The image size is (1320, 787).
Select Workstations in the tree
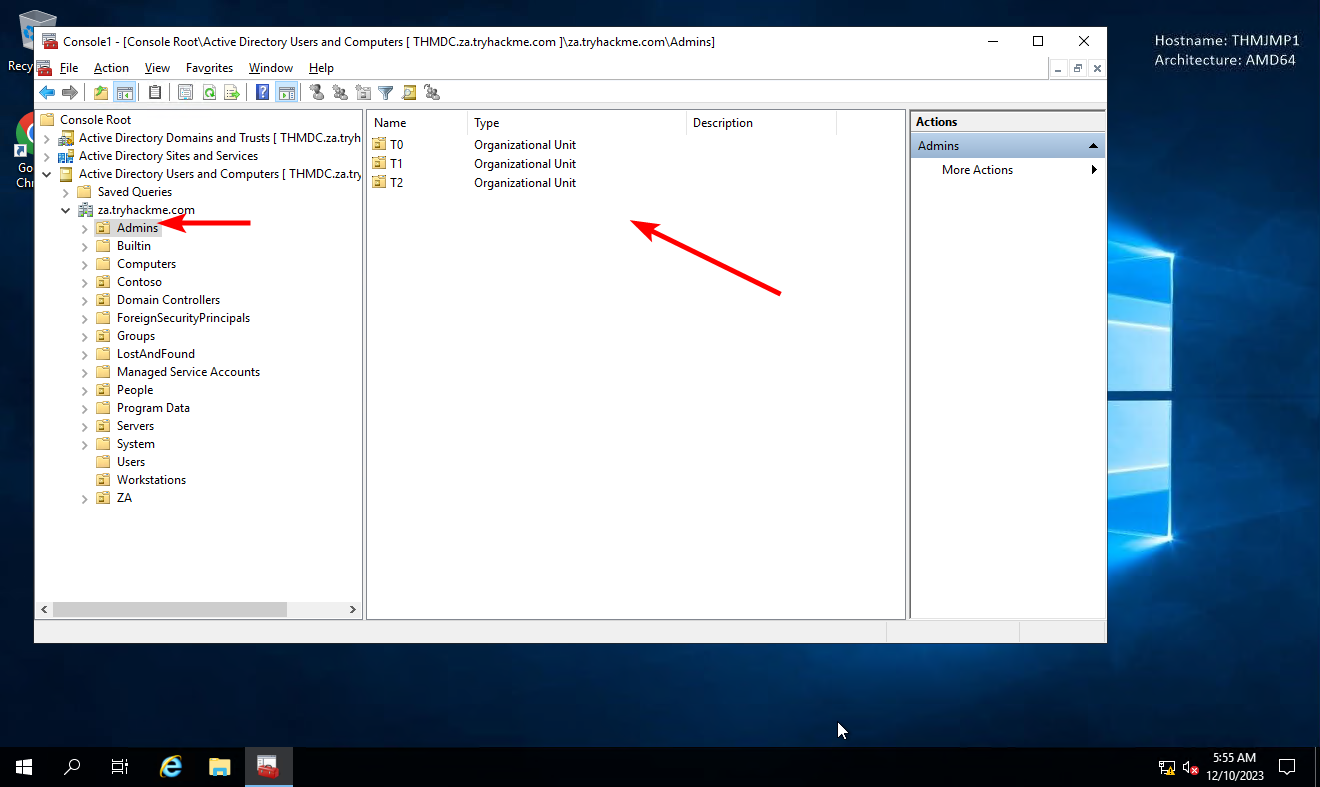[151, 480]
